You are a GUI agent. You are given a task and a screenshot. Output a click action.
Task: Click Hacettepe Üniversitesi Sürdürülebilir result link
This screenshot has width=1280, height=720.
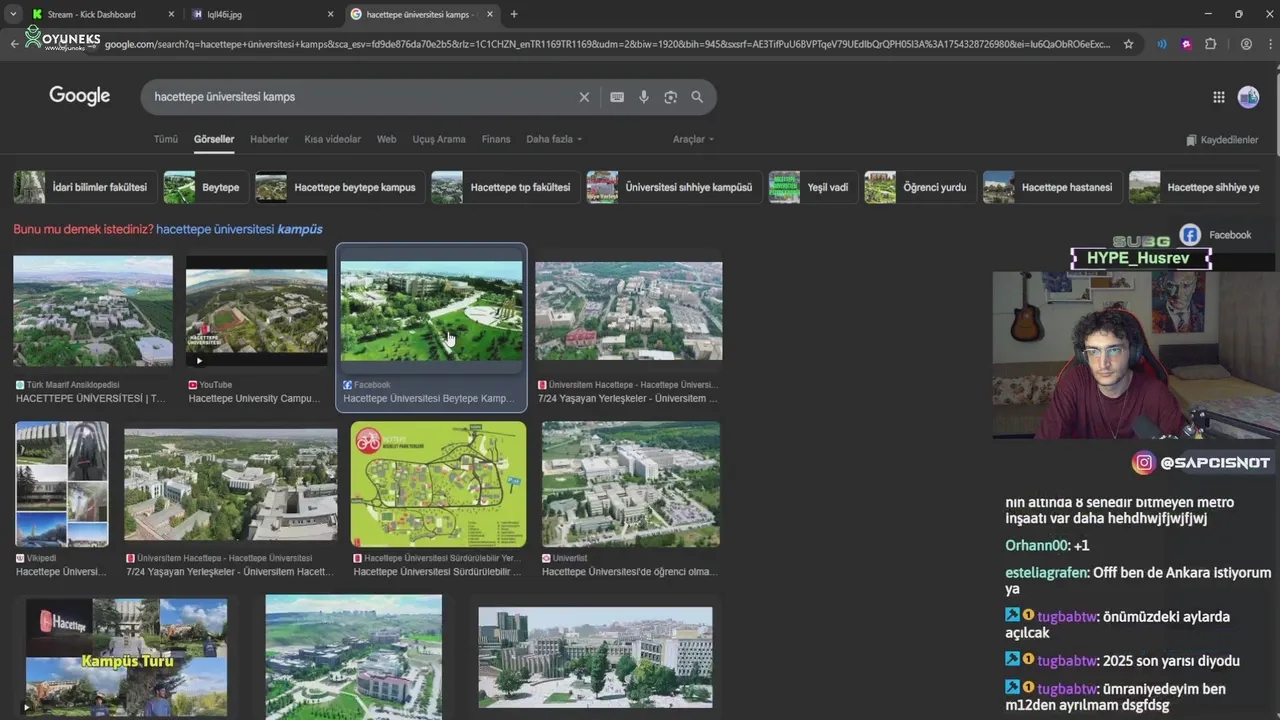[x=438, y=572]
